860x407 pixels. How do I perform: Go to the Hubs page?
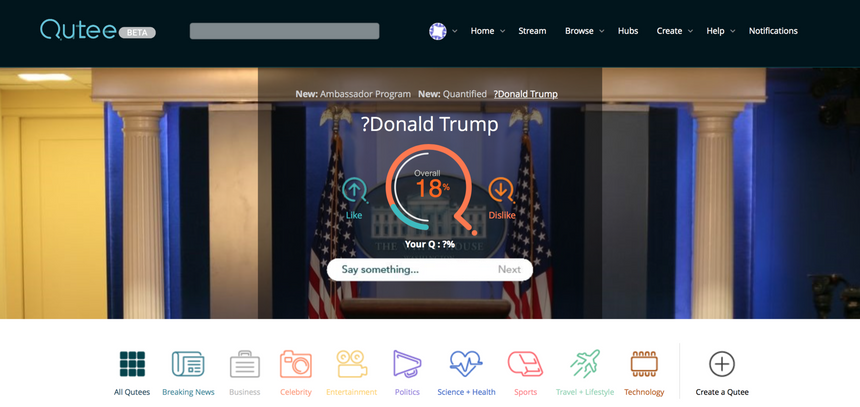point(628,31)
